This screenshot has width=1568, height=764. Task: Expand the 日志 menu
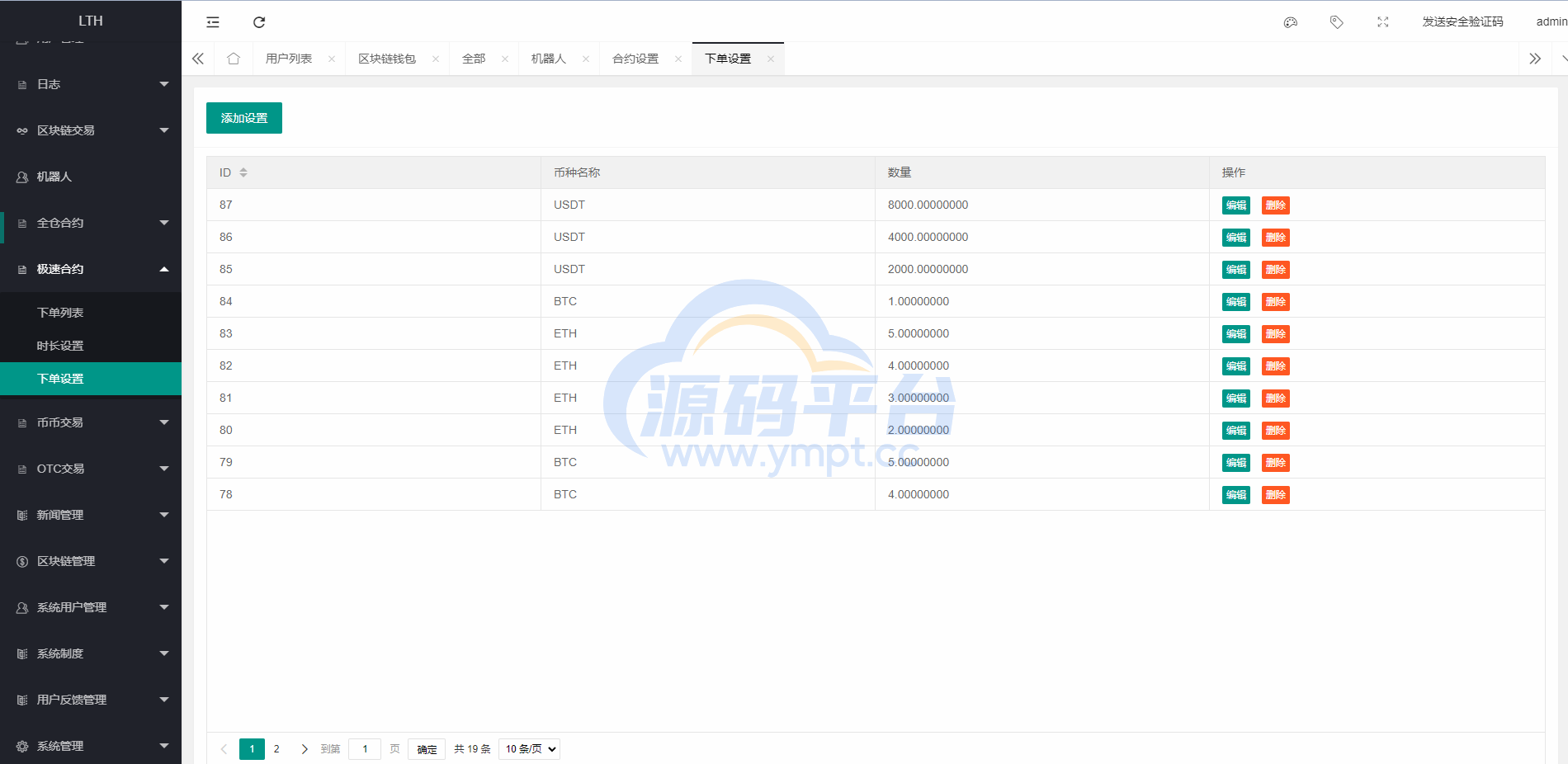pos(164,84)
